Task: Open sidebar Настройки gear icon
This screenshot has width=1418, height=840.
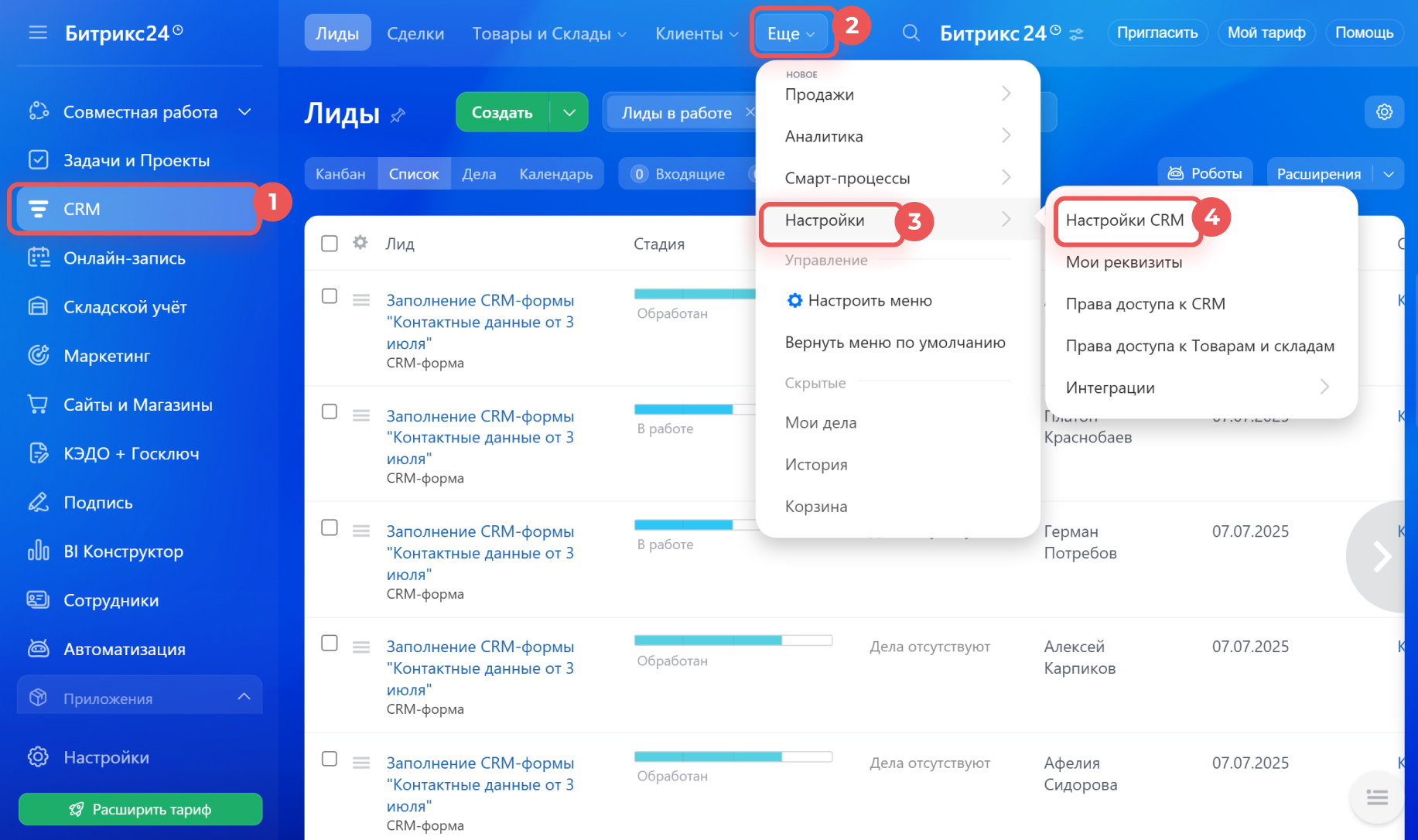Action: click(x=39, y=756)
